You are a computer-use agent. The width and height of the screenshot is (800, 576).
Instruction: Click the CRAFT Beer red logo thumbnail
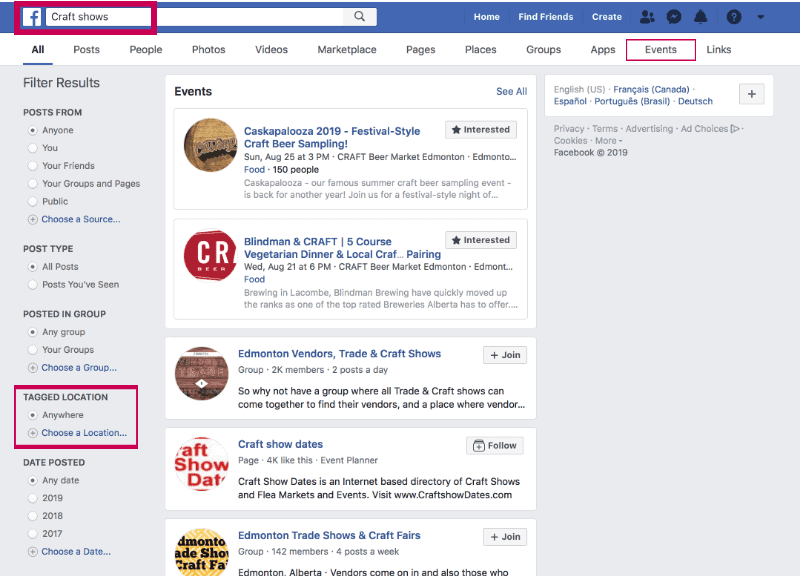pos(210,255)
